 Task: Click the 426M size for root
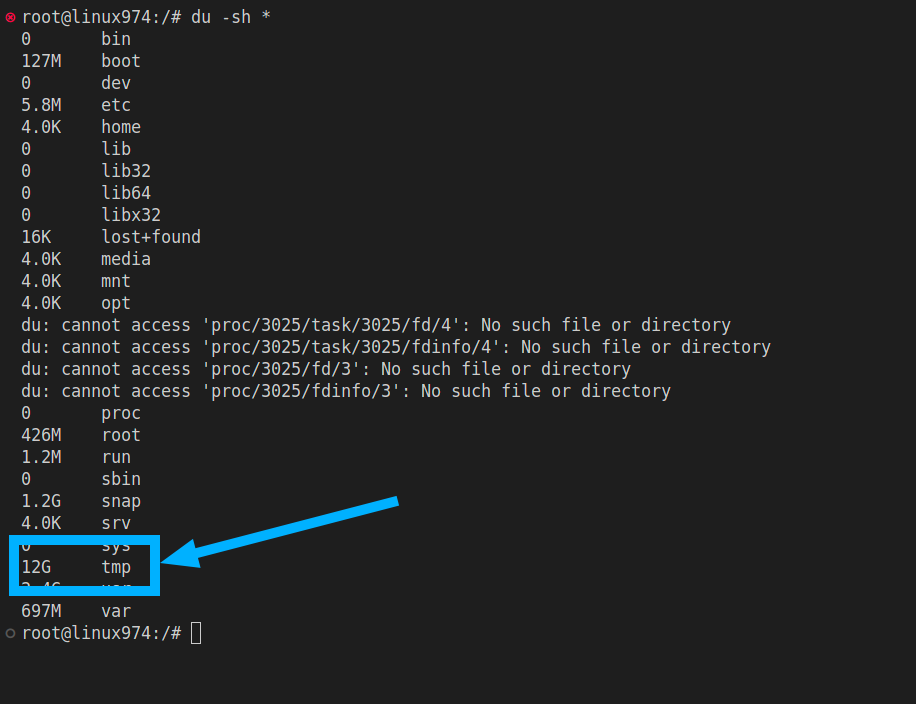click(x=41, y=435)
